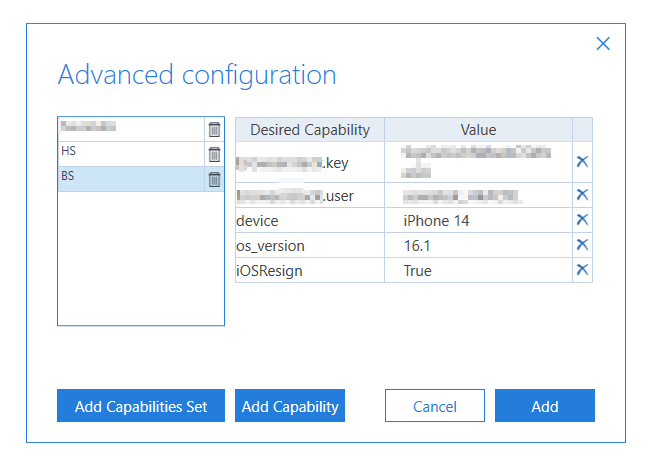Delete the HS capabilities set
This screenshot has width=649, height=464.
click(x=214, y=154)
